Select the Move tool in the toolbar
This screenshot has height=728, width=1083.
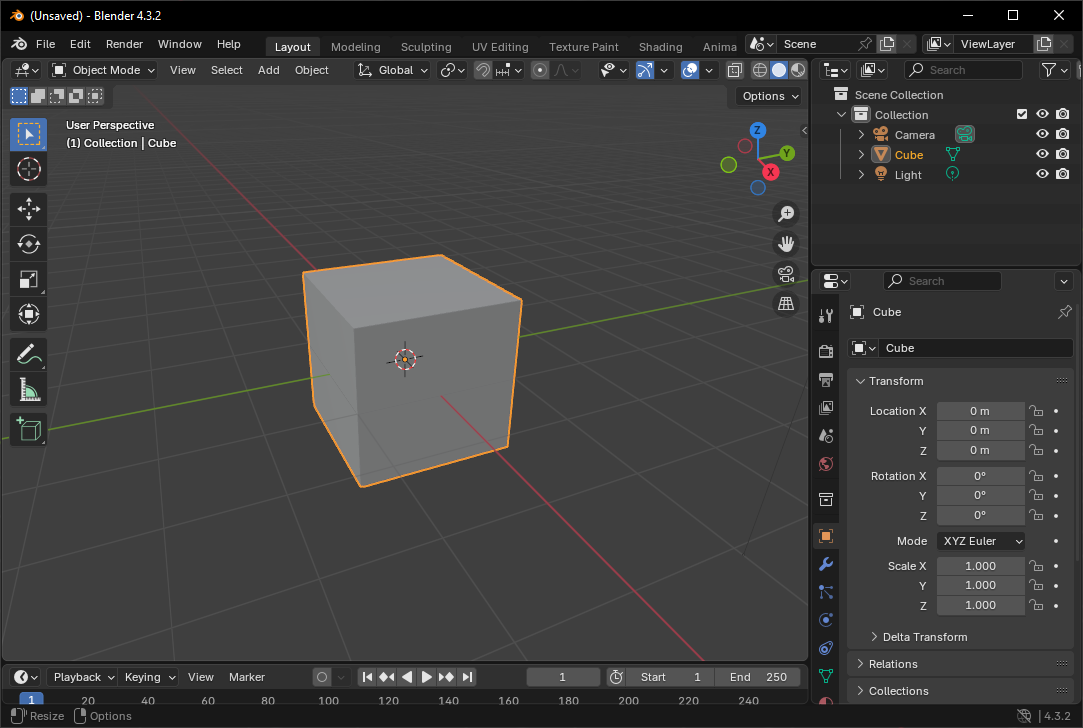point(28,209)
